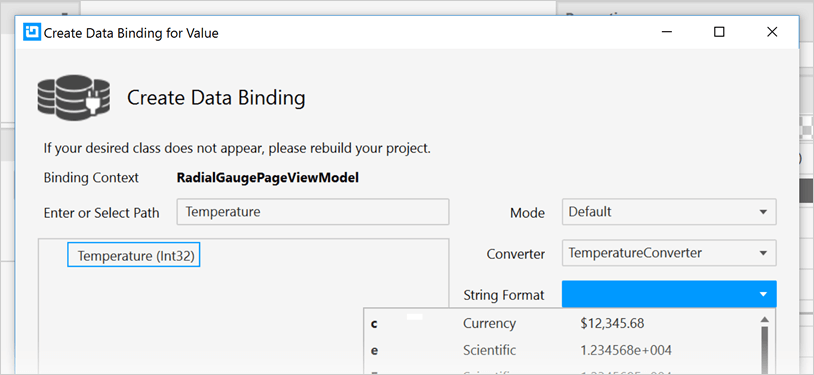Click the Binding Context label
814x375 pixels.
click(x=91, y=178)
